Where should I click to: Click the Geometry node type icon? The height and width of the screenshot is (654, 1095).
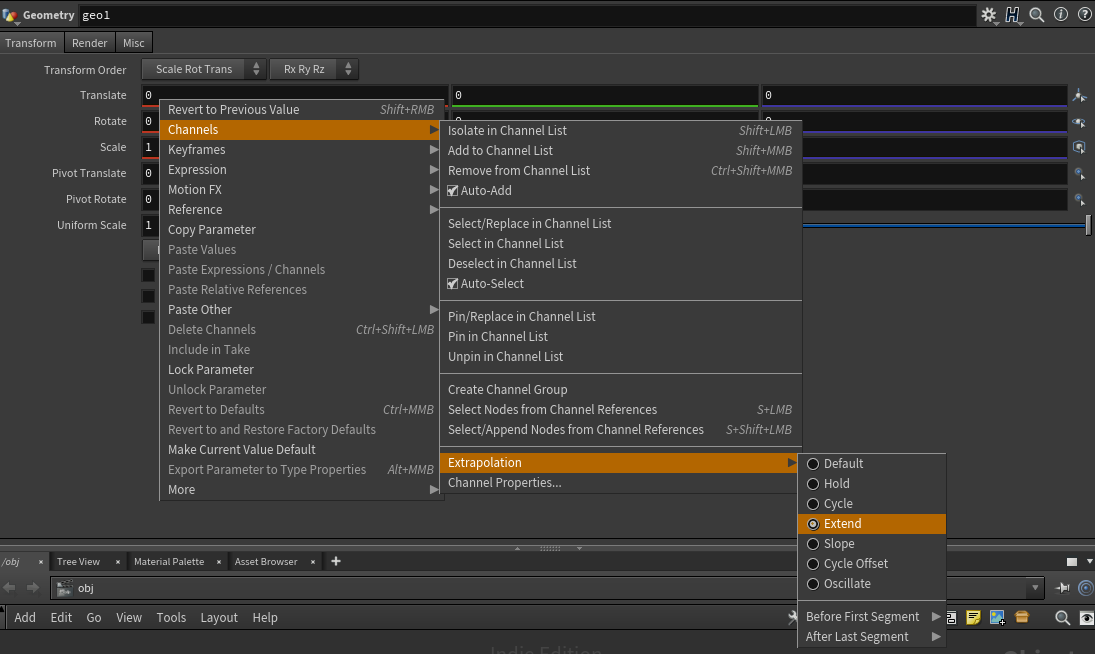[x=10, y=15]
